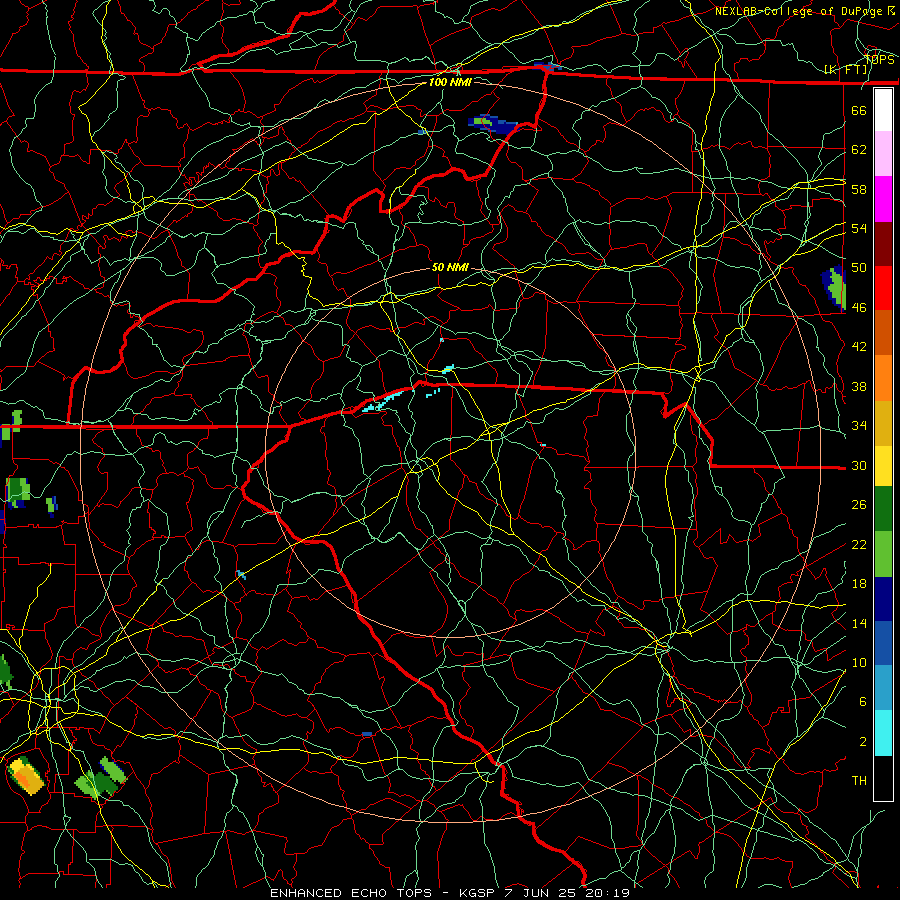
Task: Click the 'KGSP' station identifier in the title
Action: tap(478, 893)
